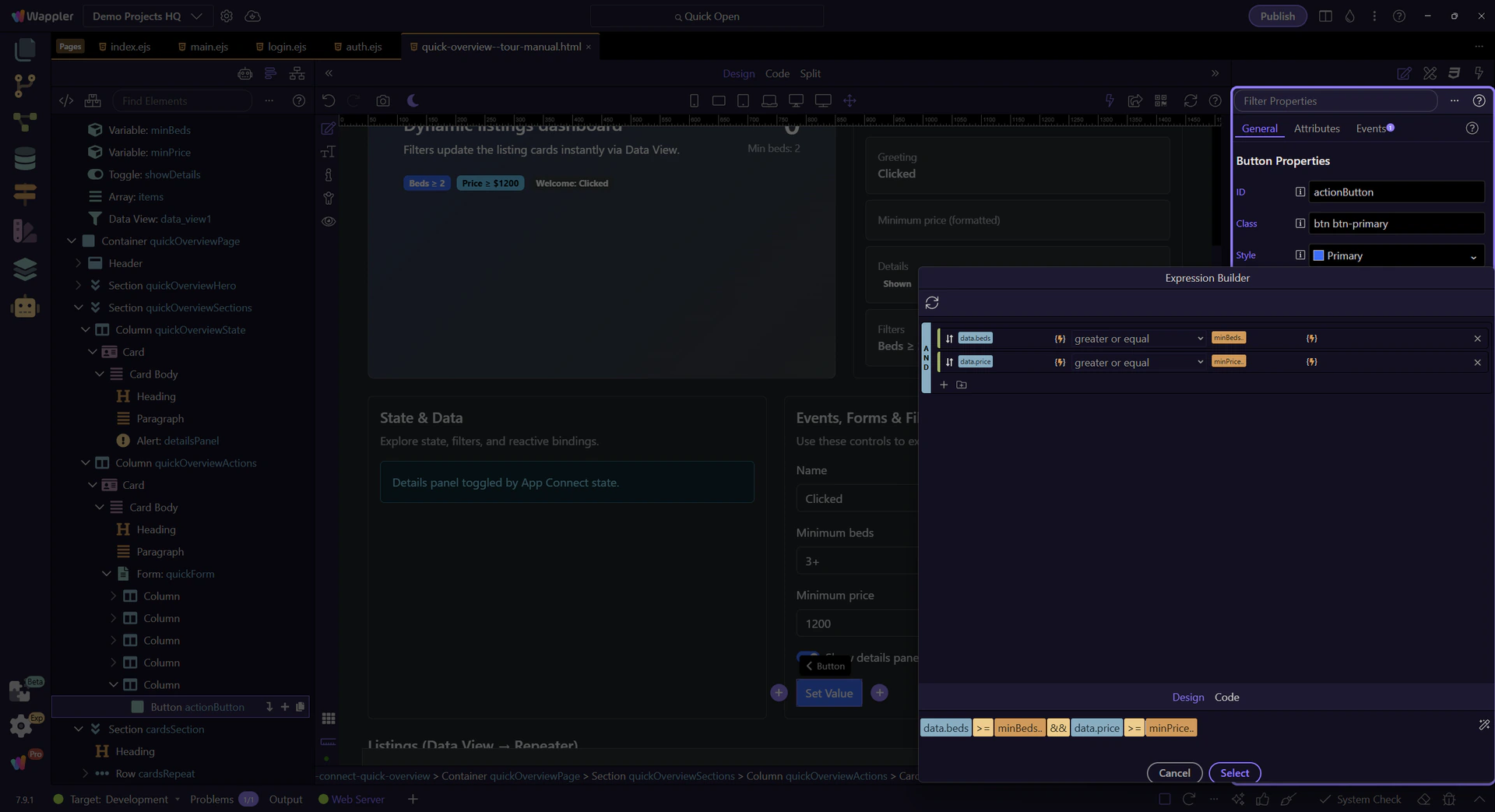Add a condition group in Expression Builder
Image resolution: width=1495 pixels, height=812 pixels.
tap(962, 385)
